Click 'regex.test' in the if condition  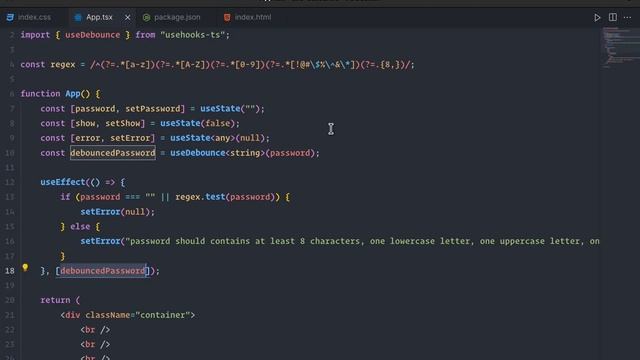tap(200, 197)
